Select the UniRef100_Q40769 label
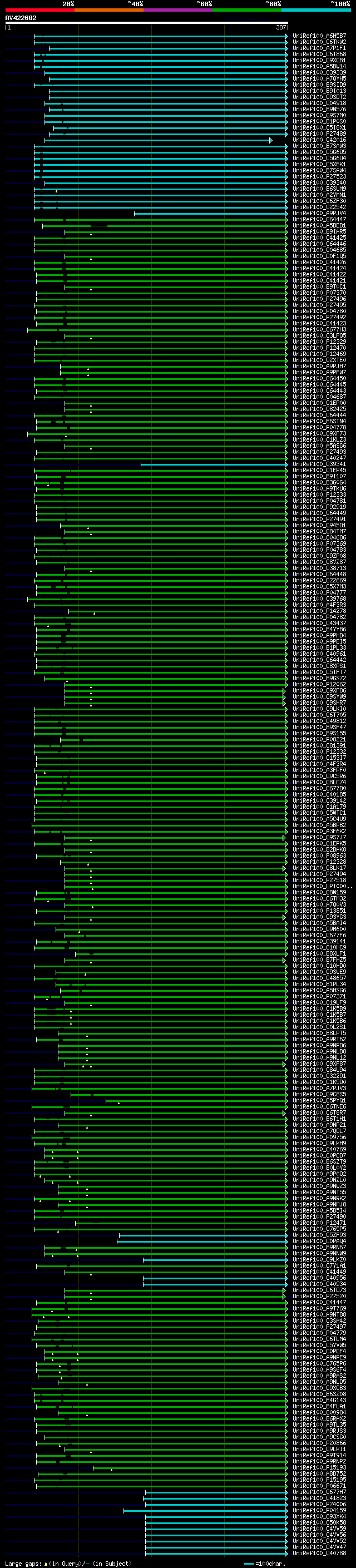Screen dimensions: 356x1568 pyautogui.click(x=319, y=1149)
